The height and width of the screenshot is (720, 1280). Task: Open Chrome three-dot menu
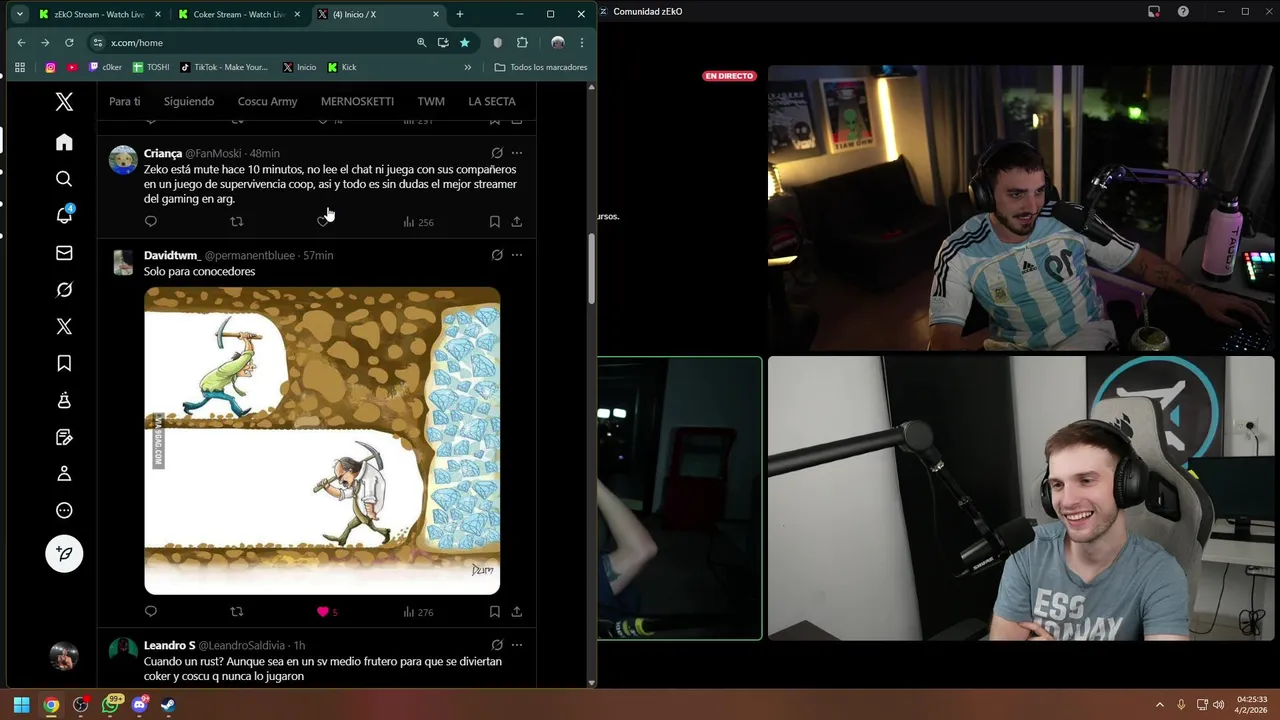point(582,42)
